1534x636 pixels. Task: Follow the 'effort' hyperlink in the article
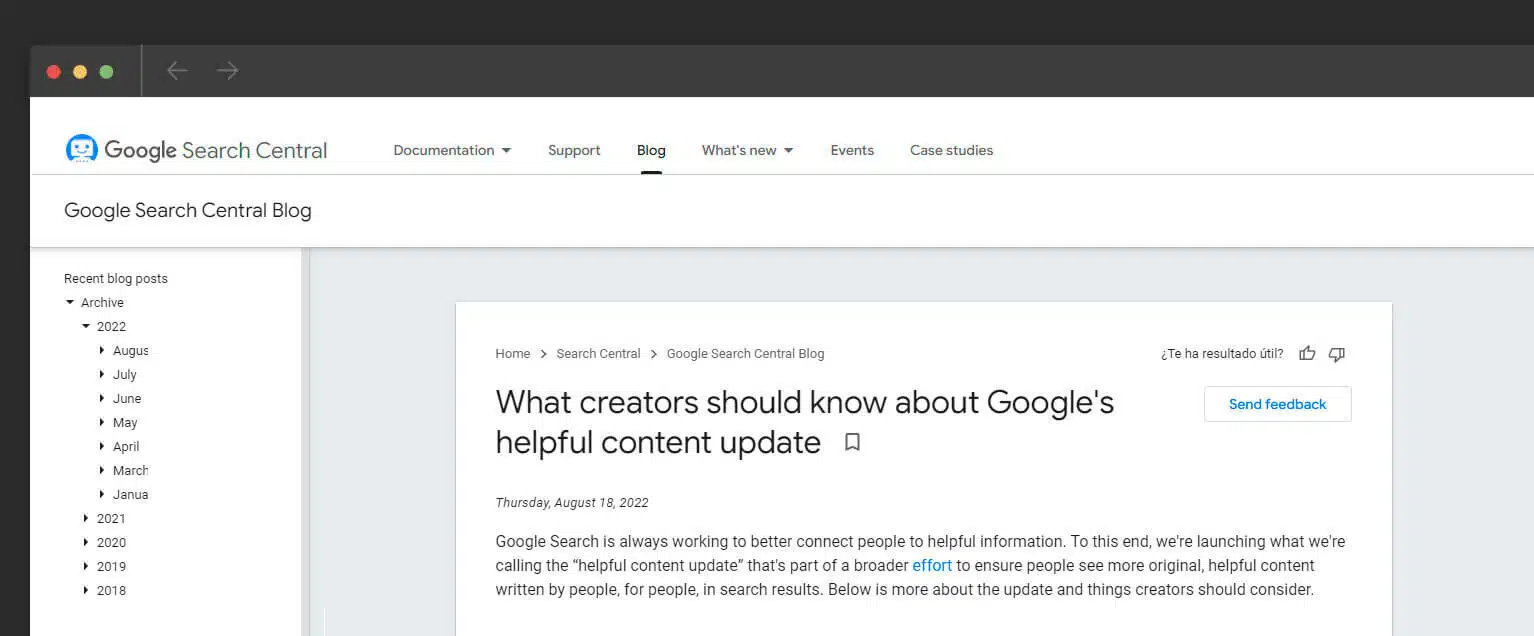point(932,565)
